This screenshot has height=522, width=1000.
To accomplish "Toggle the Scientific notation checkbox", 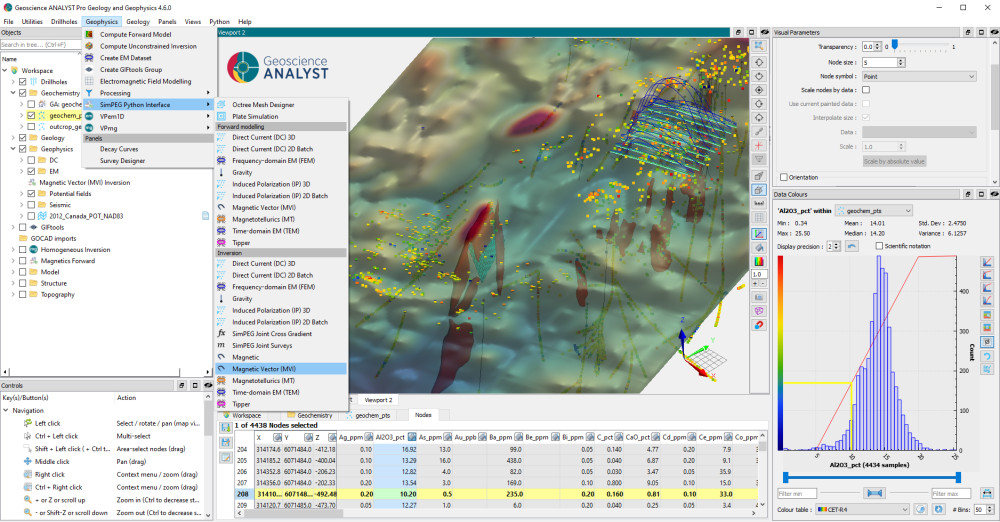I will (879, 246).
